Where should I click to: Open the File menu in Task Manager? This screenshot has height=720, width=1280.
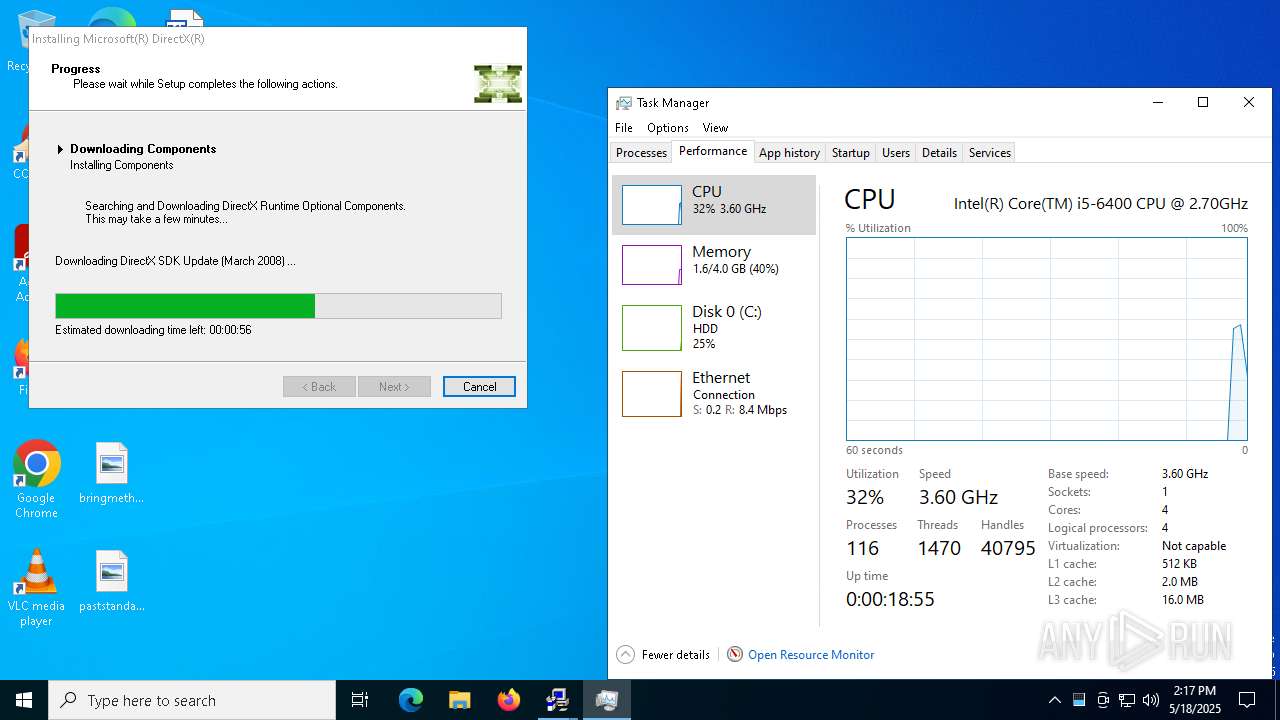(624, 128)
